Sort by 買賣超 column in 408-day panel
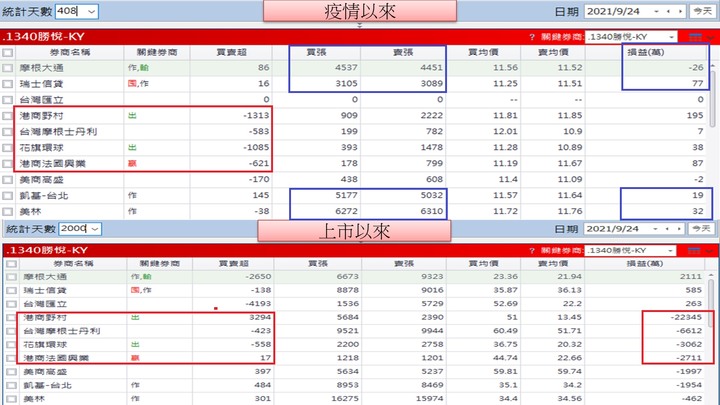The height and width of the screenshot is (405, 720). pyautogui.click(x=231, y=52)
